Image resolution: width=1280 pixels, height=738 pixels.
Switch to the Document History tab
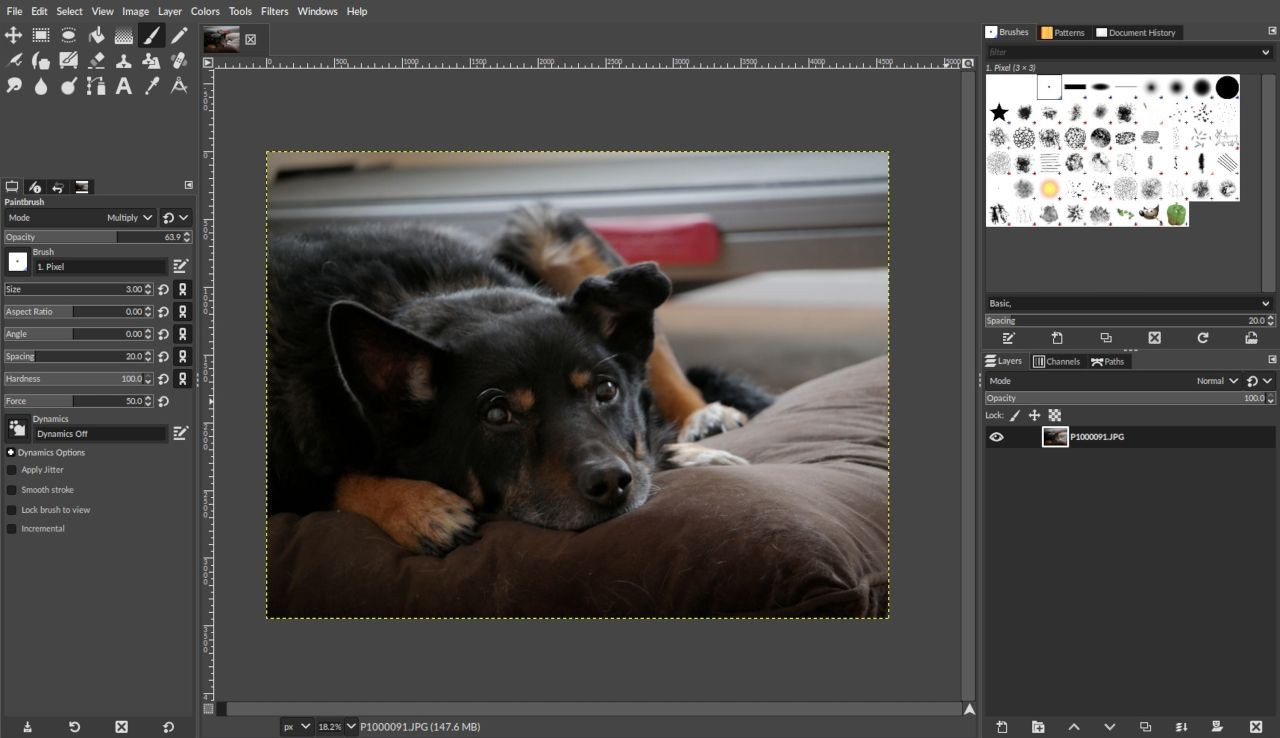(1136, 32)
